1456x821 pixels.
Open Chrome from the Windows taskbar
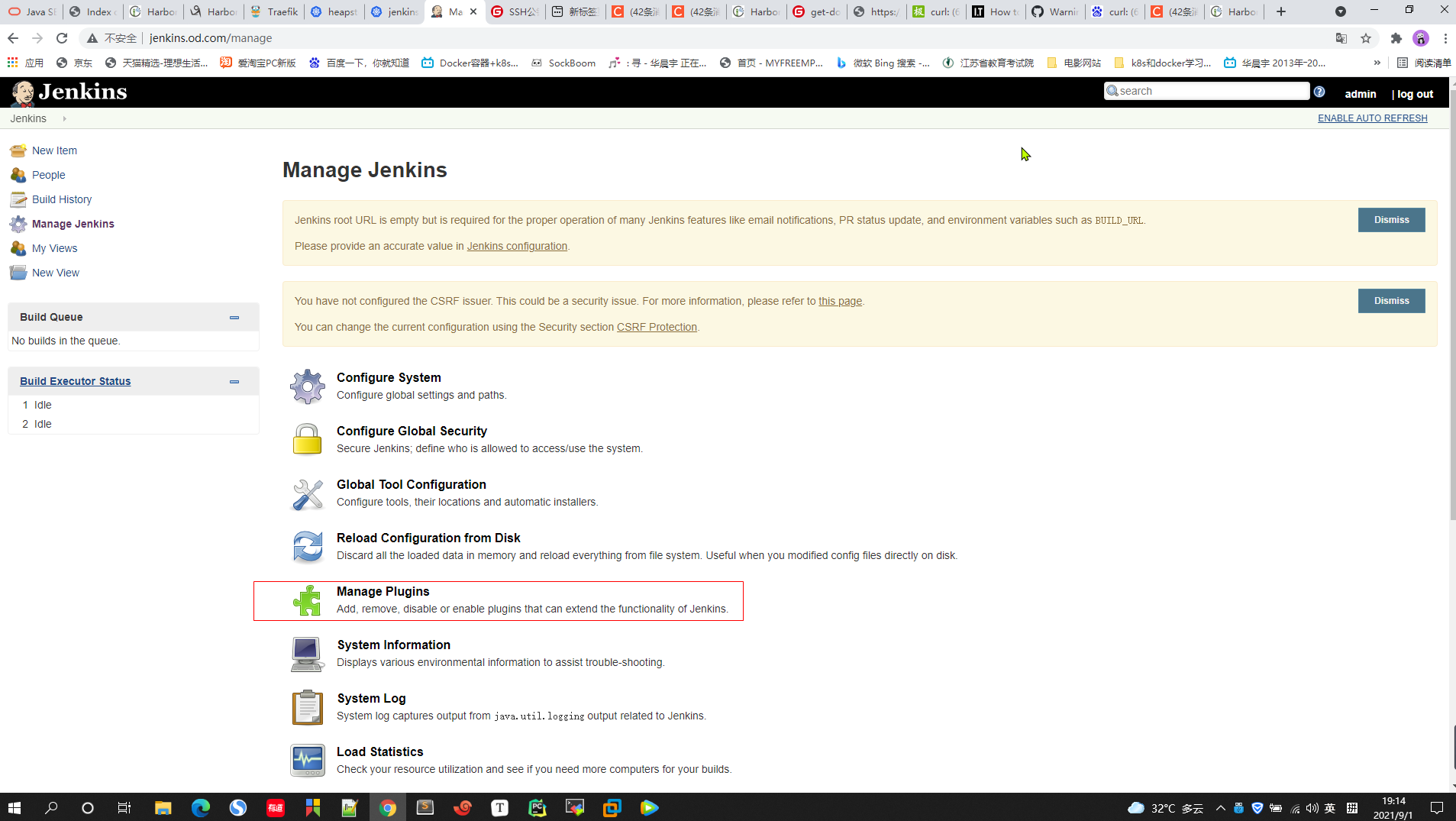coord(388,807)
